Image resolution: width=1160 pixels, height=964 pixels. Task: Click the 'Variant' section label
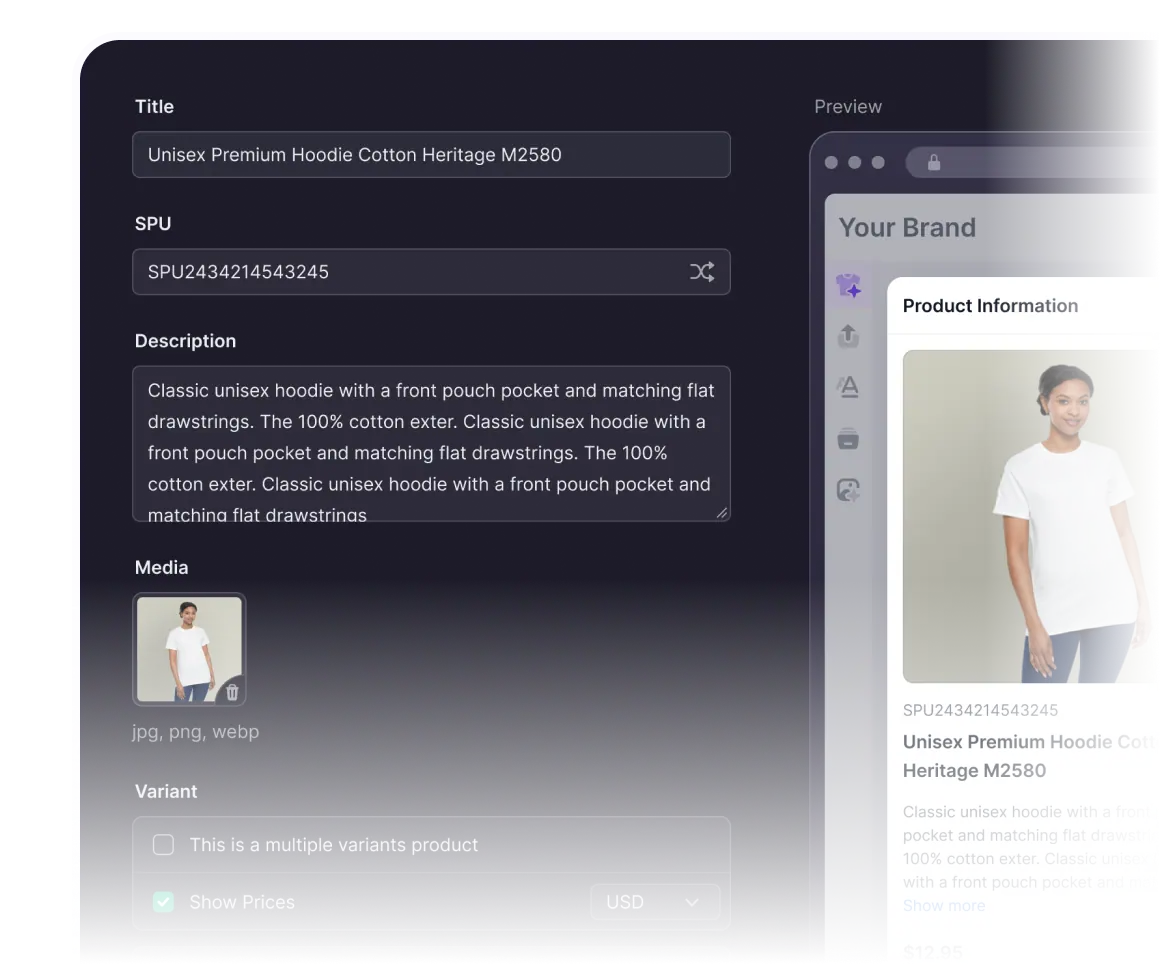pyautogui.click(x=166, y=792)
